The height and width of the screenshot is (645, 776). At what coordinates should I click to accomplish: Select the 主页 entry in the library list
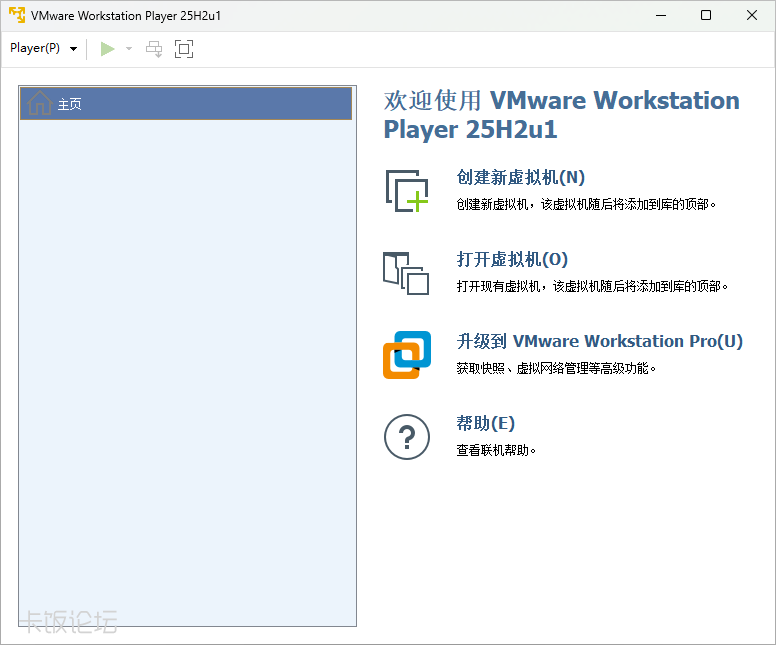pos(70,104)
